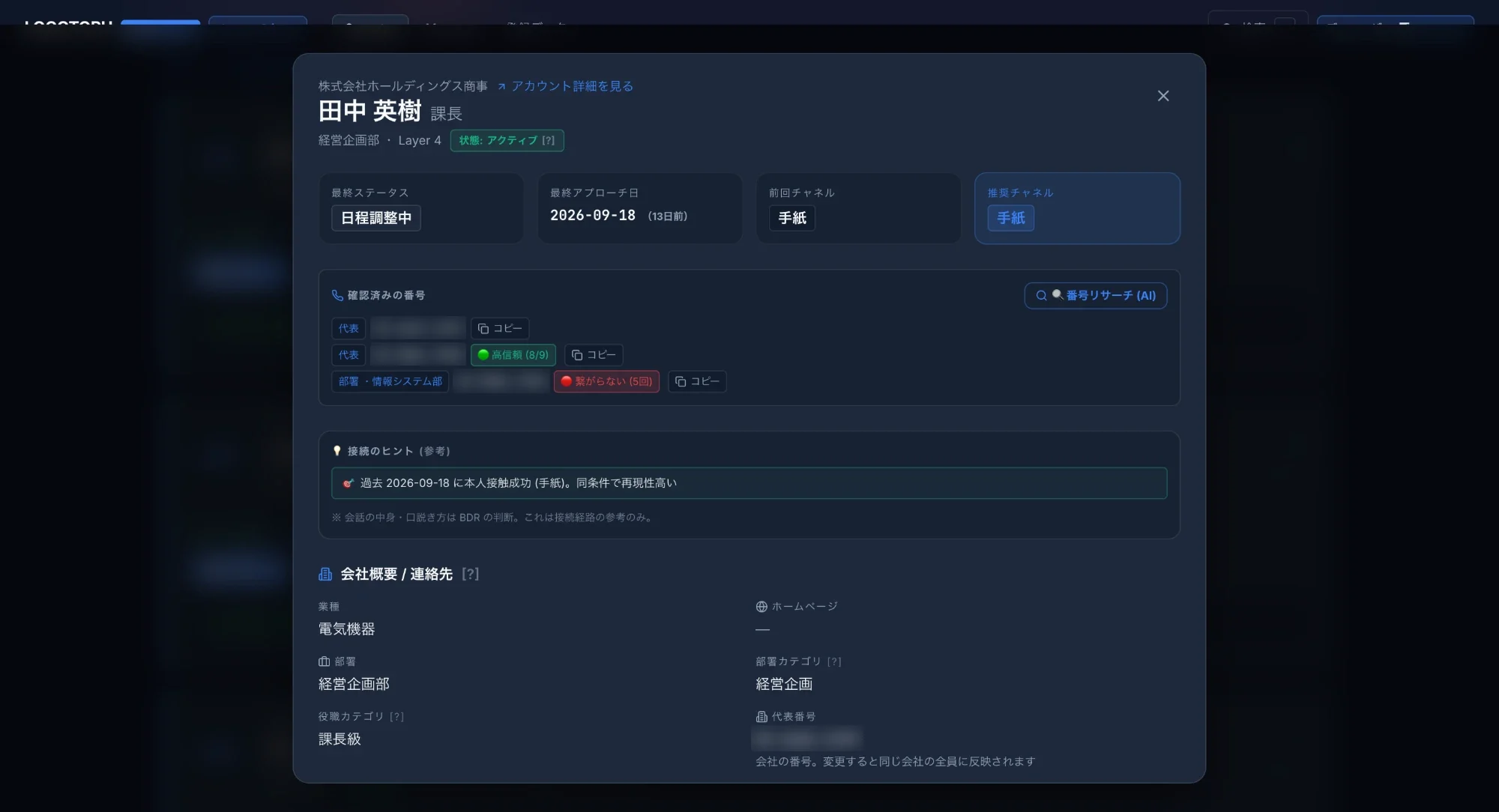Click the 日程調整中 status chip

[376, 218]
